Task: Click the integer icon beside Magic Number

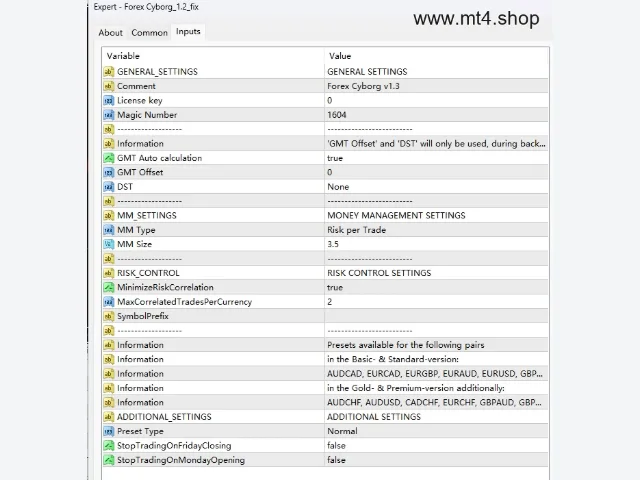Action: 109,115
